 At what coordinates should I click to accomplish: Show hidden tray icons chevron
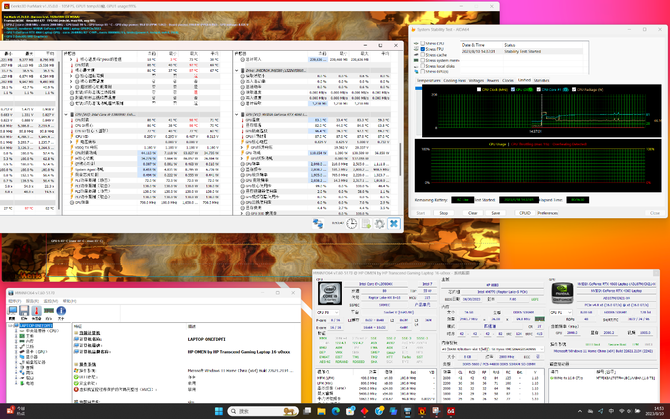(x=580, y=411)
